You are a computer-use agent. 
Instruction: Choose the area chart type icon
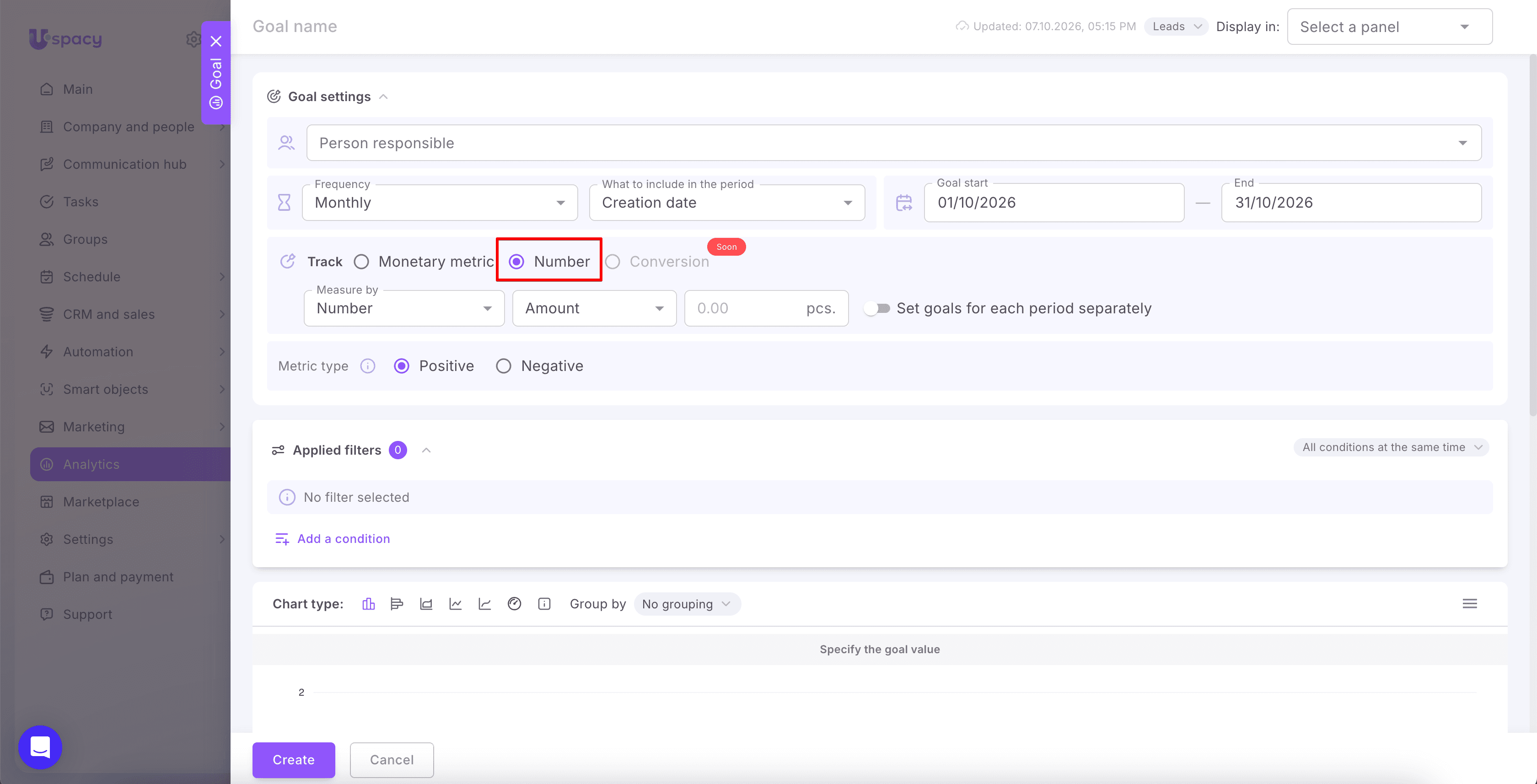click(426, 604)
